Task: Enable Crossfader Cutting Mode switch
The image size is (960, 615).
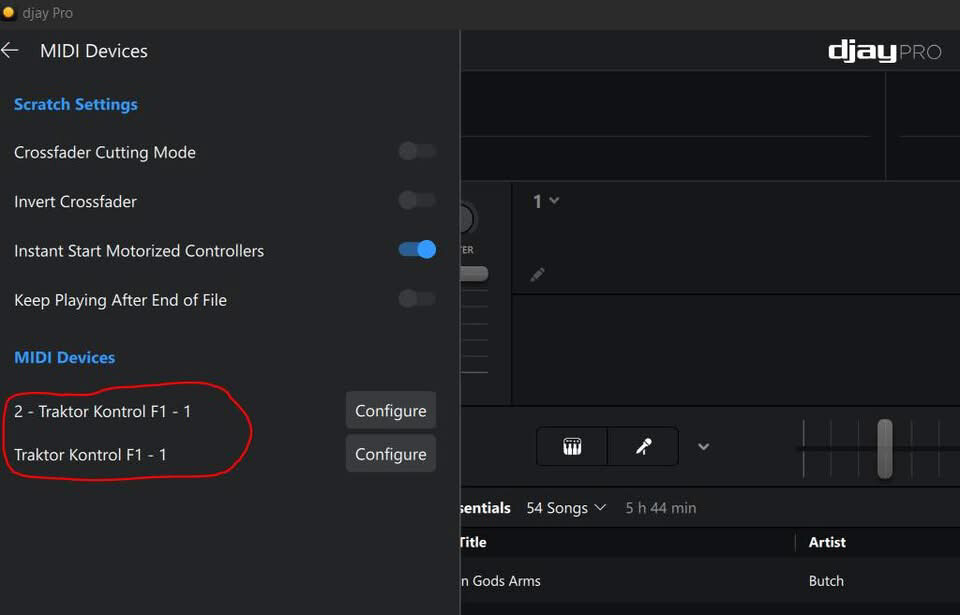Action: coord(417,152)
